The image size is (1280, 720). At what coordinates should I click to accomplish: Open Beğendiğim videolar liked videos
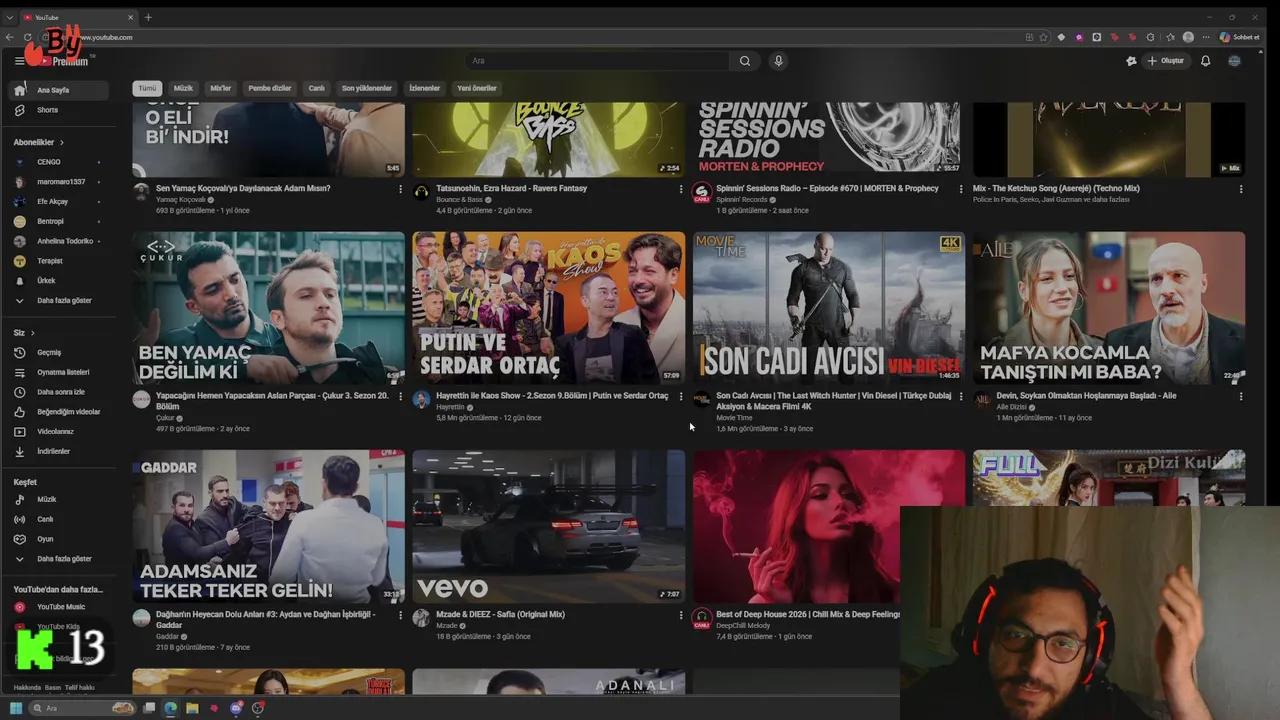click(60, 412)
